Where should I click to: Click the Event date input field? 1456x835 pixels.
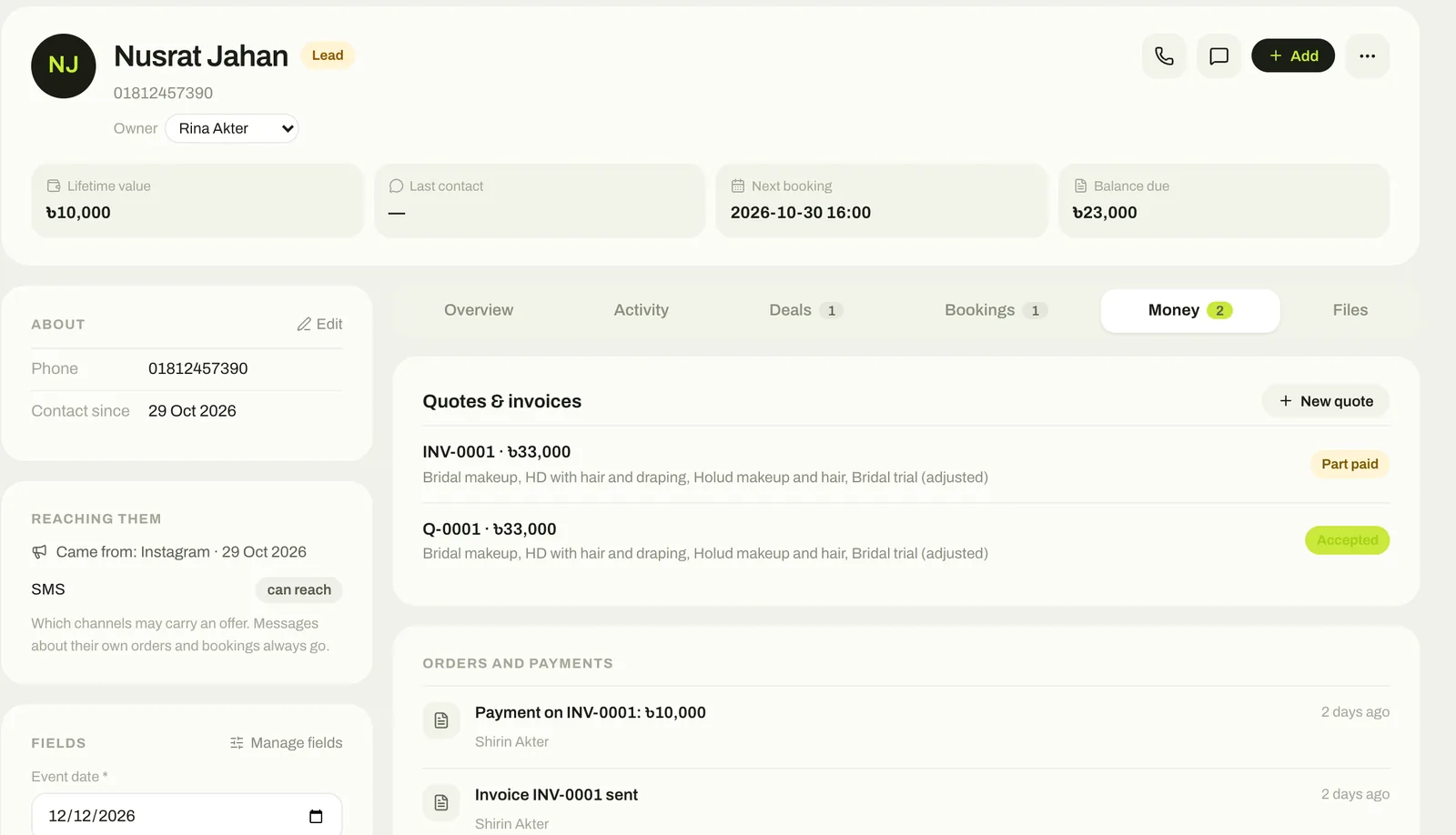click(187, 816)
